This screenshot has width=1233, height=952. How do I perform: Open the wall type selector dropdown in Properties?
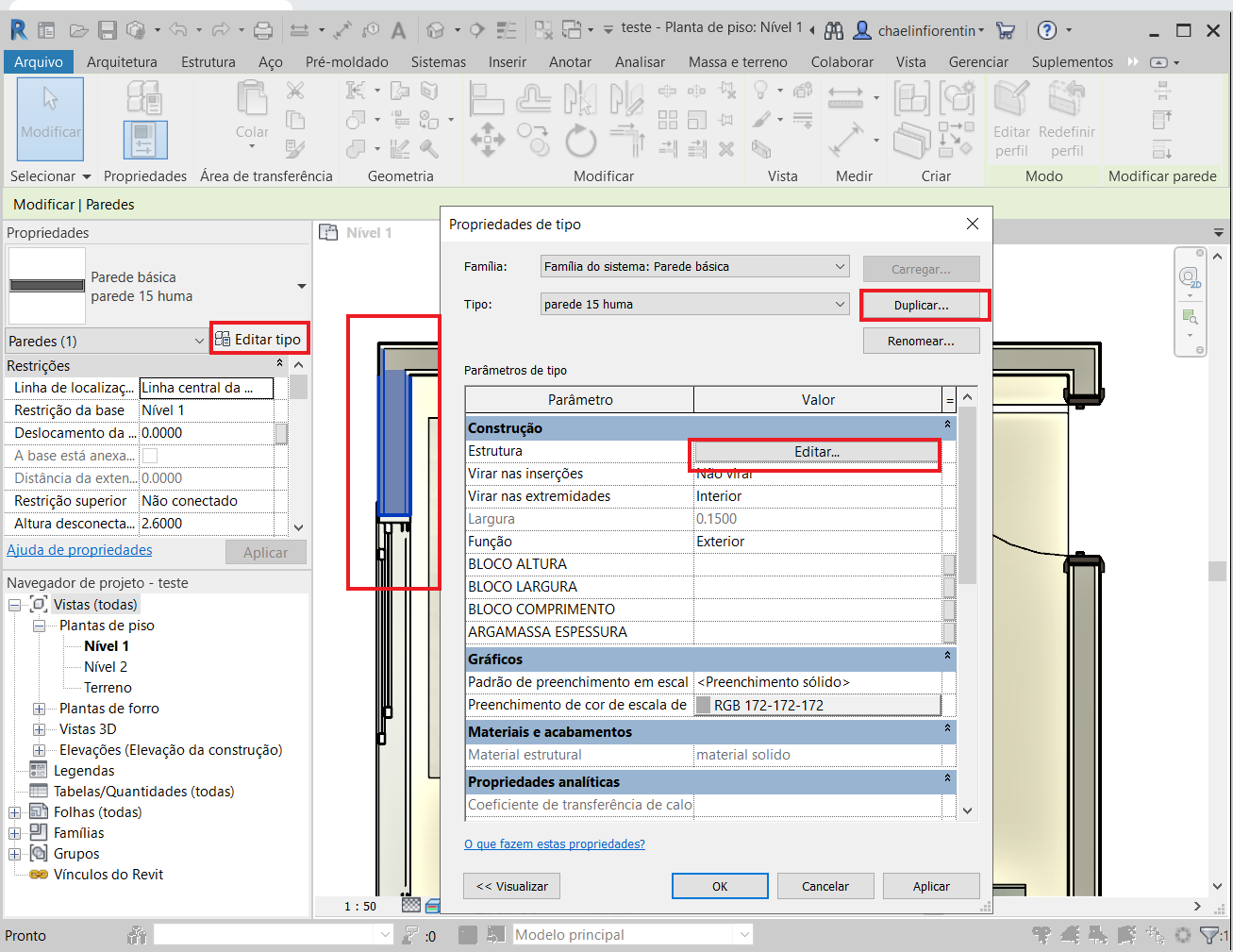302,286
